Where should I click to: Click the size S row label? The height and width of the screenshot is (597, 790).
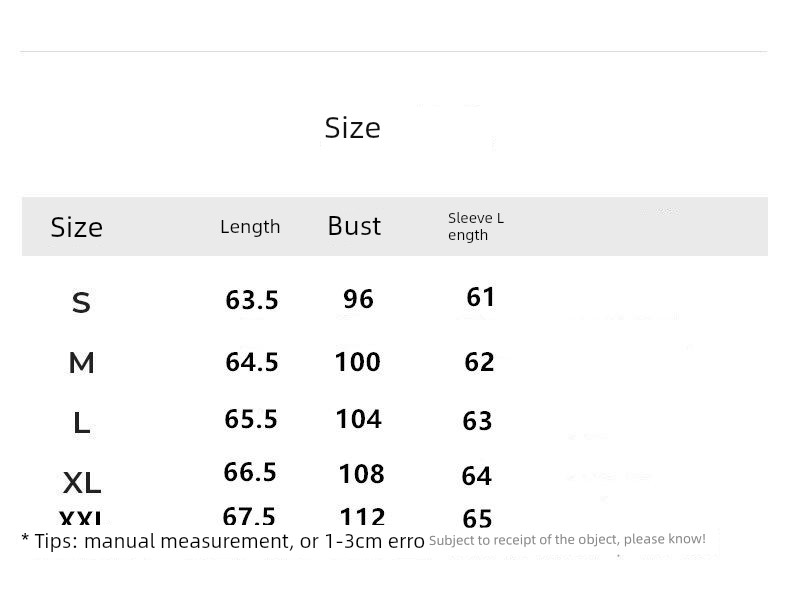[x=81, y=302]
